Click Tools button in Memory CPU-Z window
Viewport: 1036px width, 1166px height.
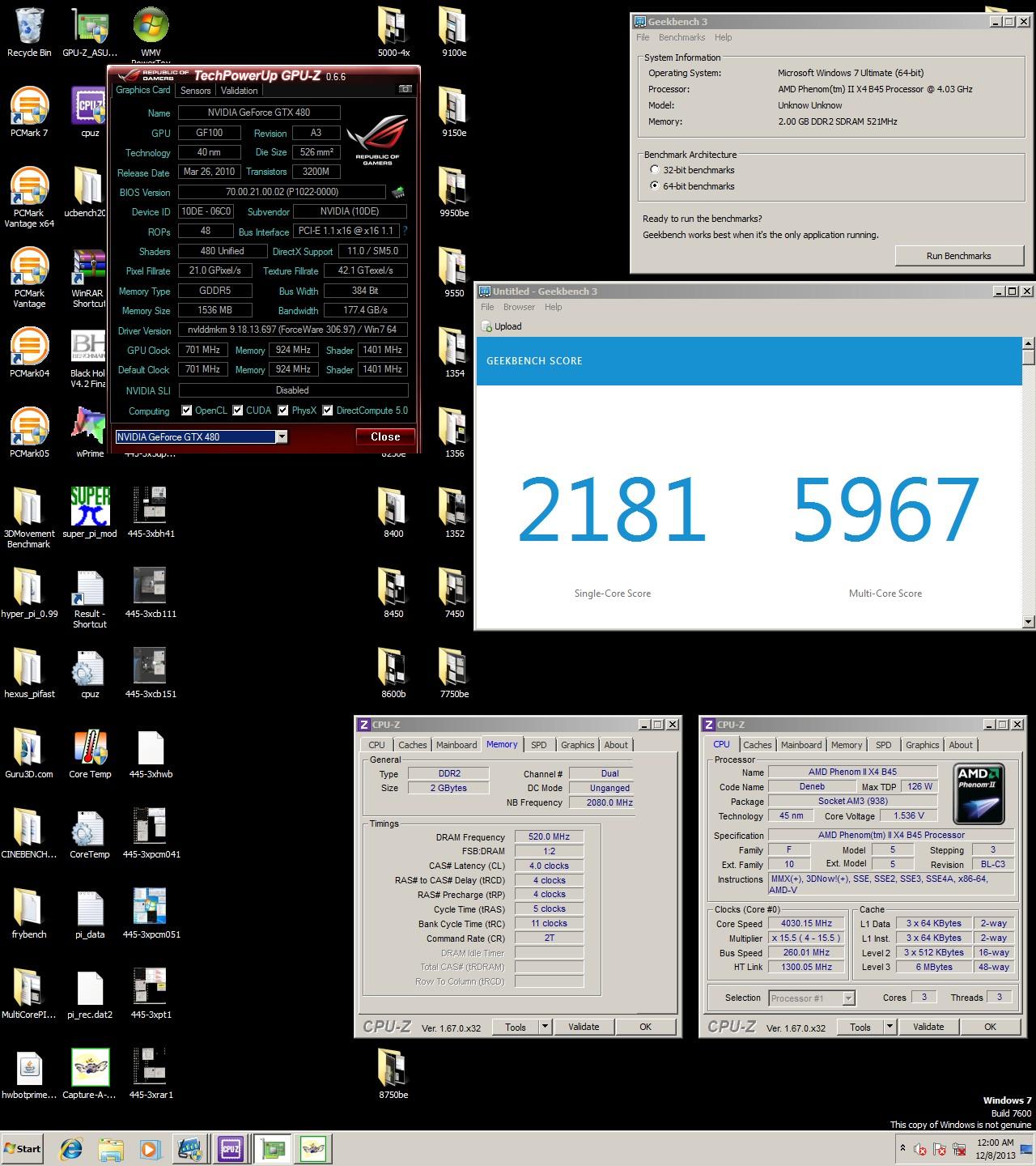point(516,1027)
